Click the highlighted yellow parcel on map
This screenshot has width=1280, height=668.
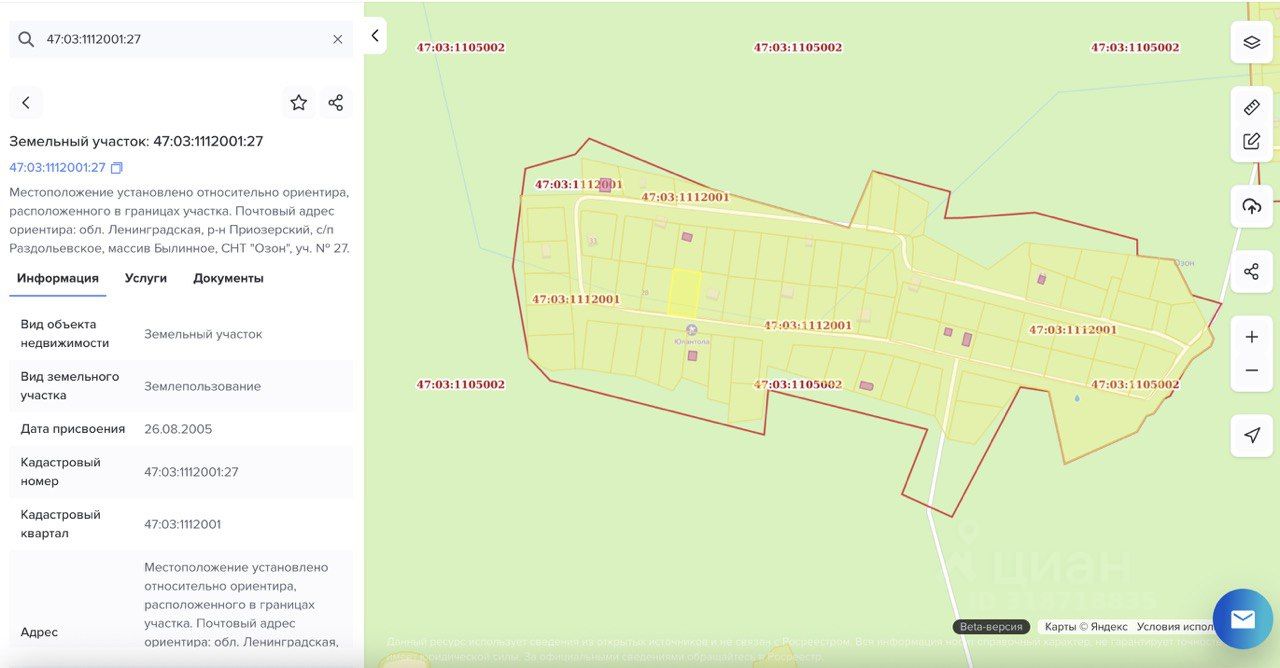683,293
